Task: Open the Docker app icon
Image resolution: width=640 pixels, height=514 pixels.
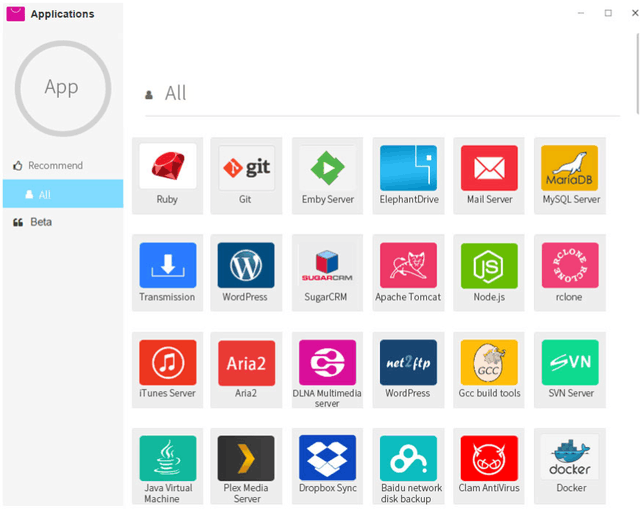Action: coord(570,458)
